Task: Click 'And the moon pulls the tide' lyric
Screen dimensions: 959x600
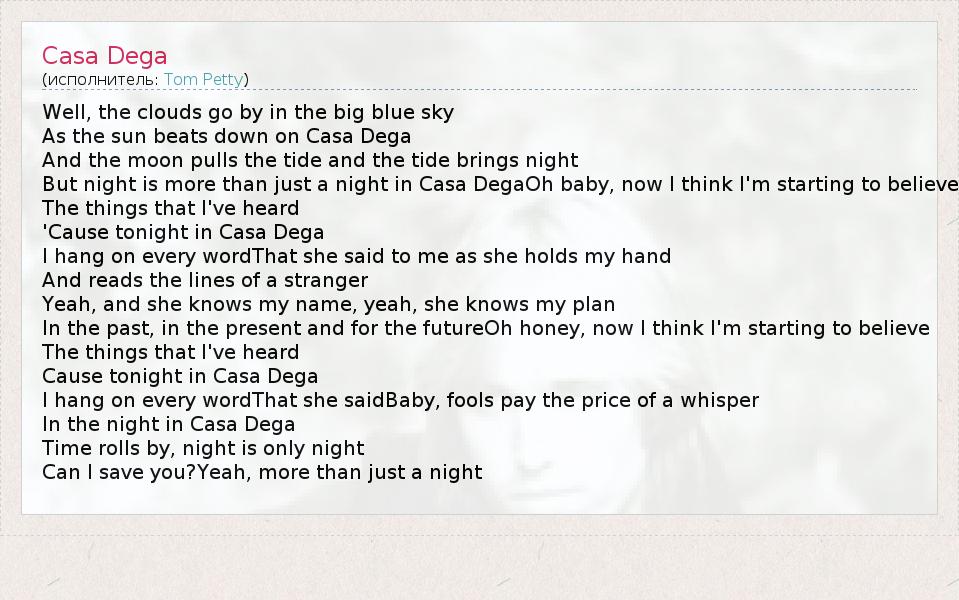Action: (x=310, y=160)
